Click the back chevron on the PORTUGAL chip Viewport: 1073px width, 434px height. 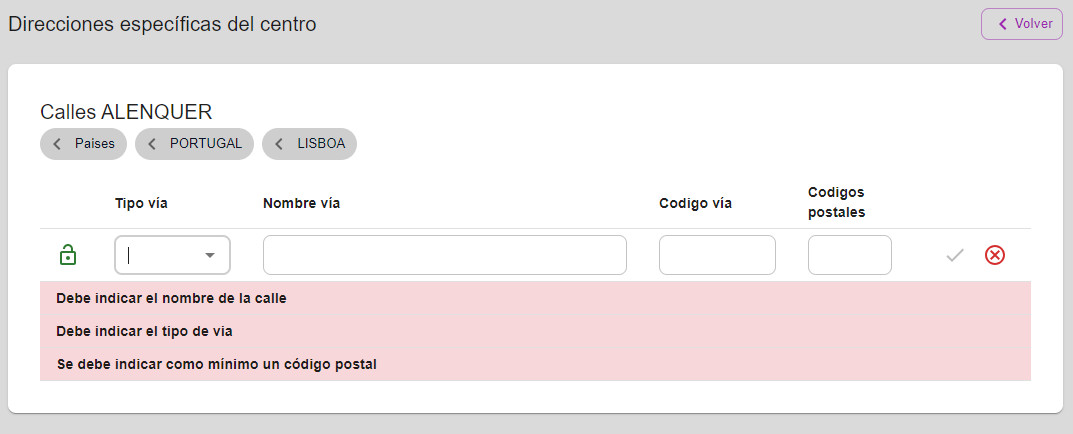(x=152, y=144)
